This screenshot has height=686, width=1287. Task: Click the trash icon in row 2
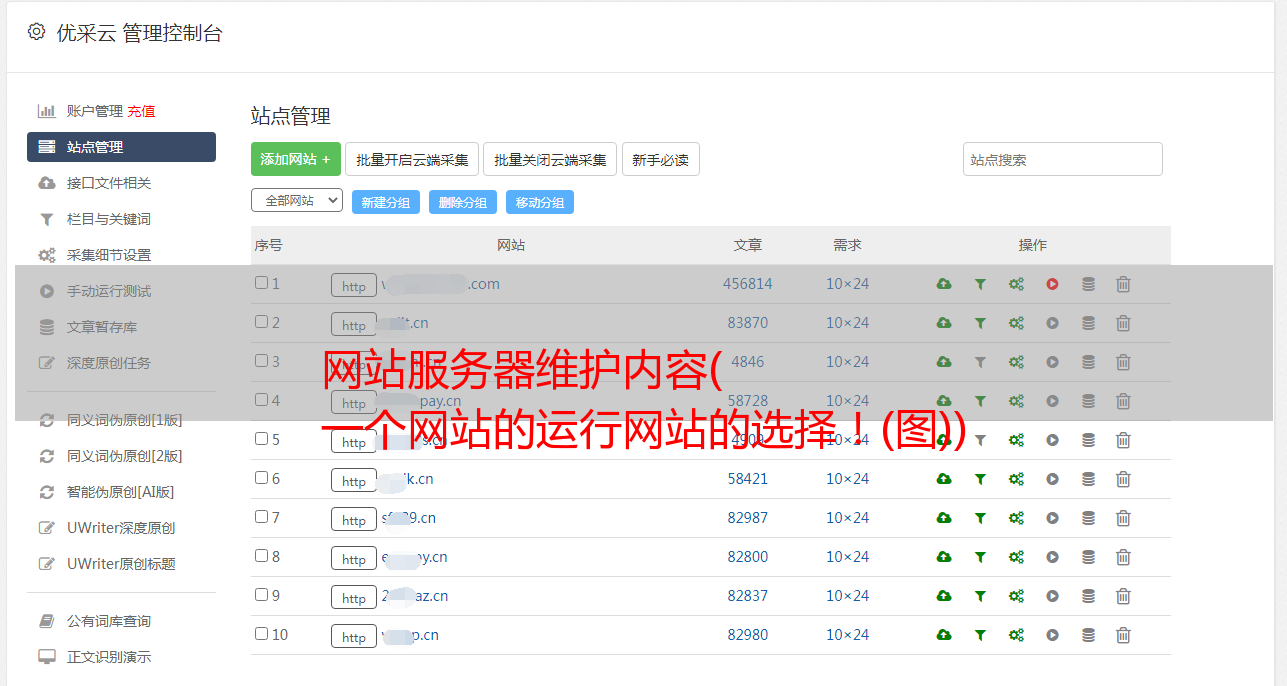coord(1123,323)
